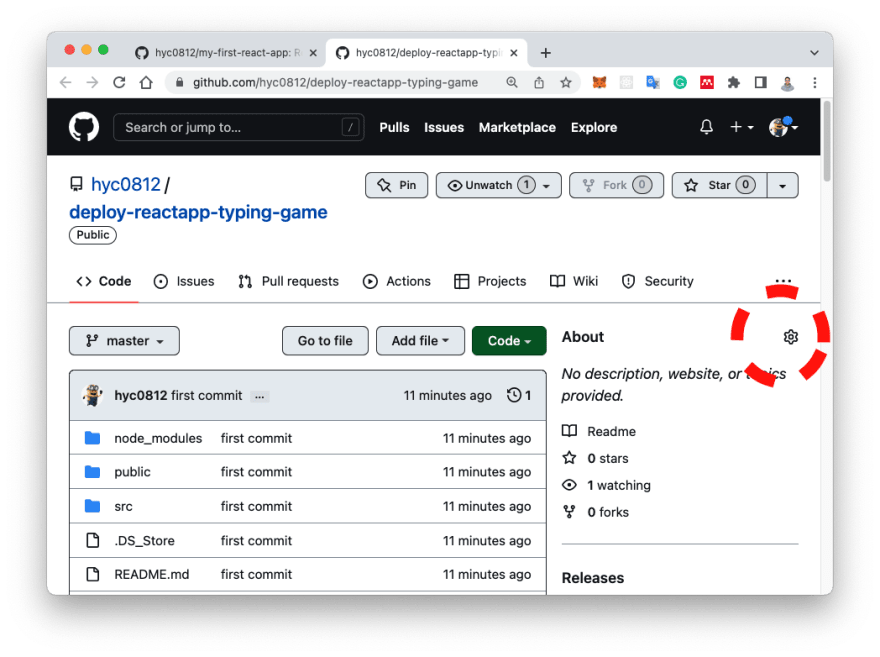The image size is (880, 657).
Task: Click Go to file button
Action: click(325, 341)
